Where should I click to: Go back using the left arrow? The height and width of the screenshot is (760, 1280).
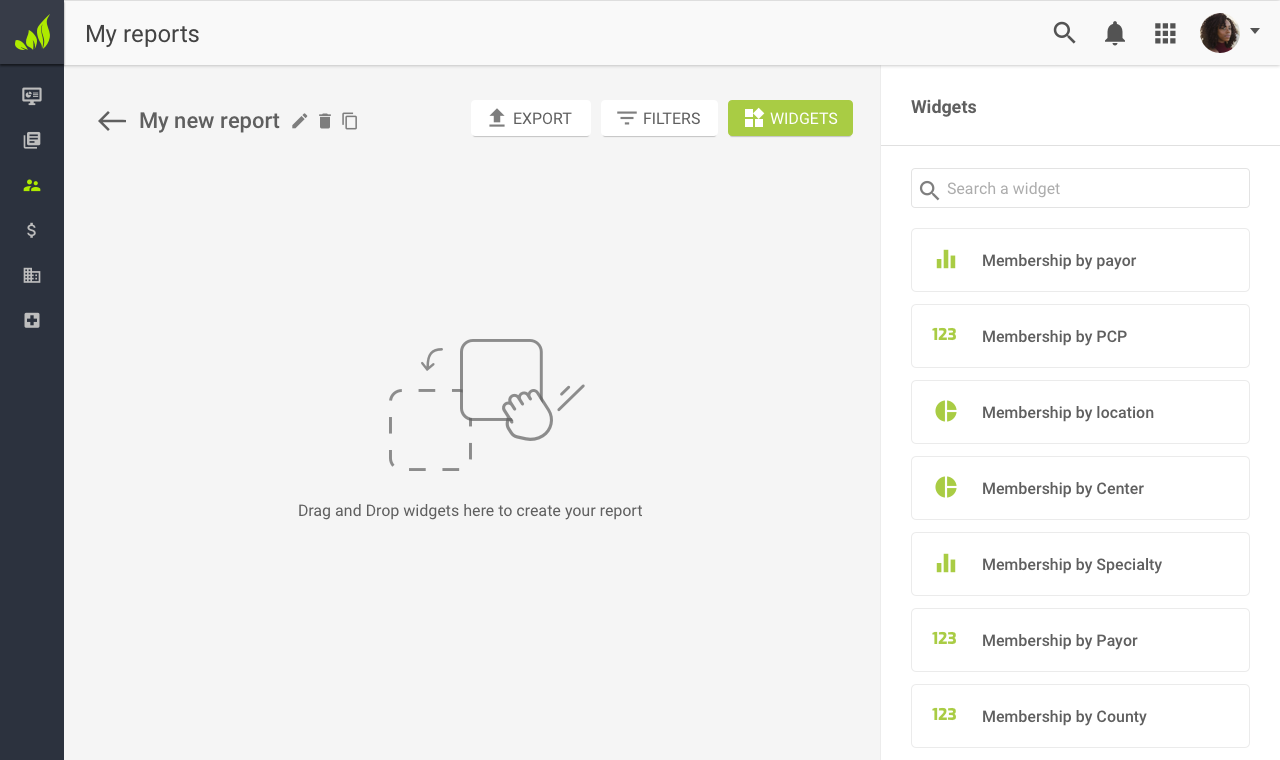pos(112,121)
